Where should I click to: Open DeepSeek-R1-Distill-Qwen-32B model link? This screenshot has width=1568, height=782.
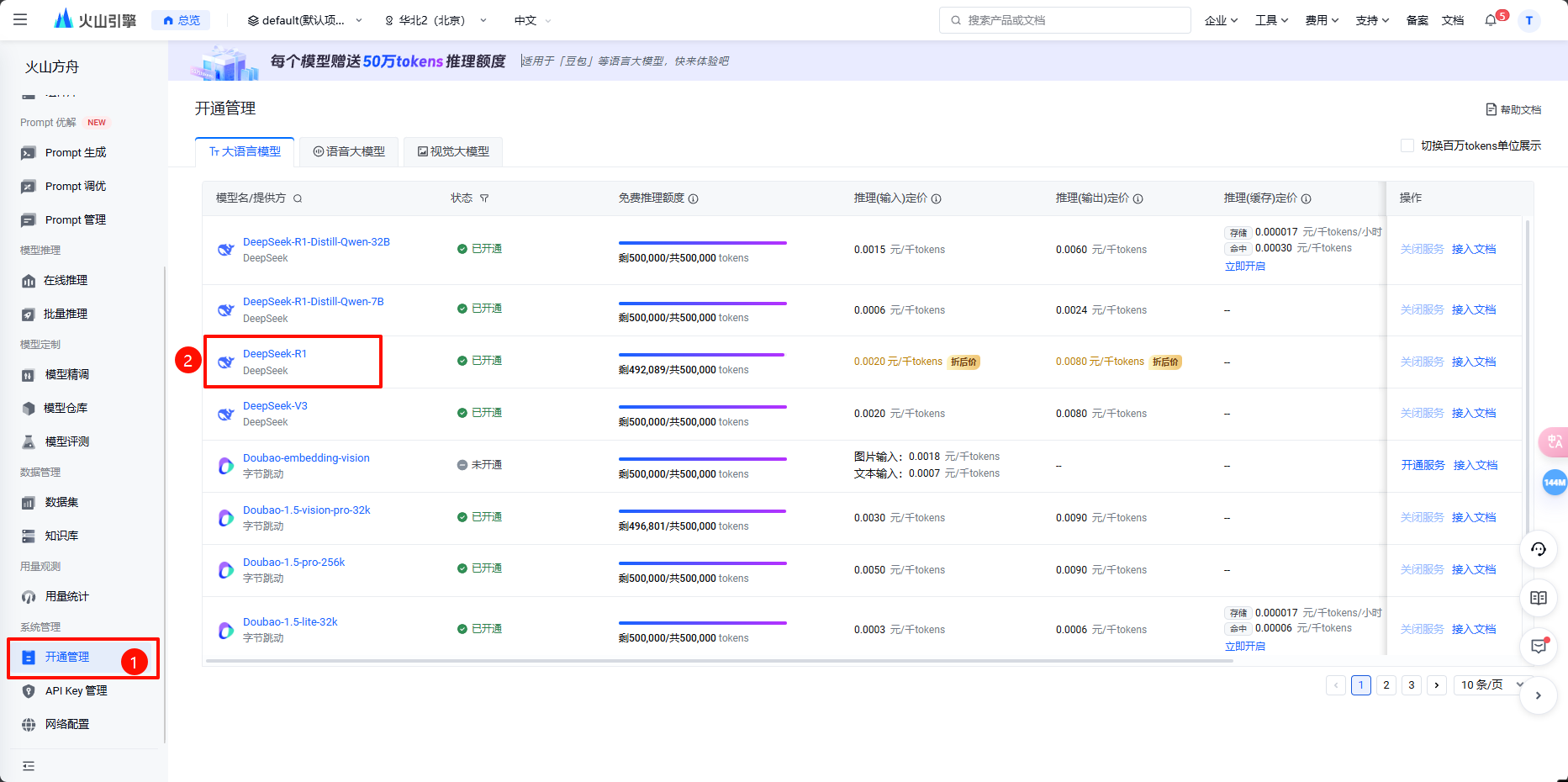(x=316, y=242)
